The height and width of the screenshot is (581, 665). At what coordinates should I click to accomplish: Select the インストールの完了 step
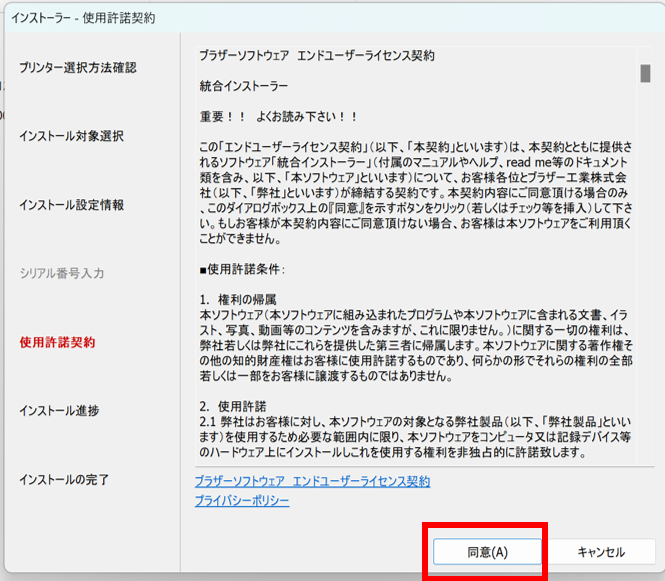point(64,480)
